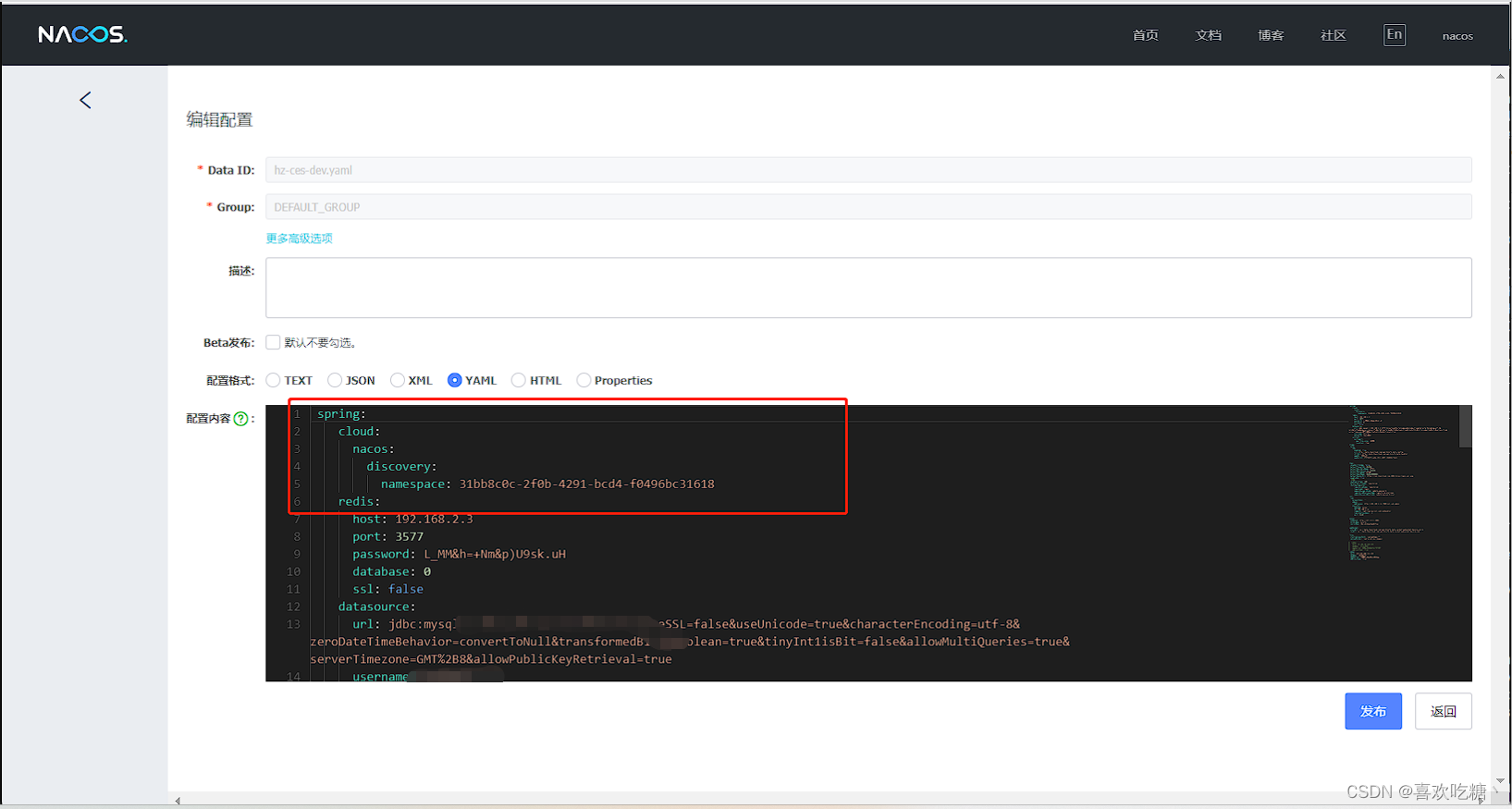Click the 'port: 3577' line
This screenshot has width=1512, height=809.
click(x=387, y=537)
